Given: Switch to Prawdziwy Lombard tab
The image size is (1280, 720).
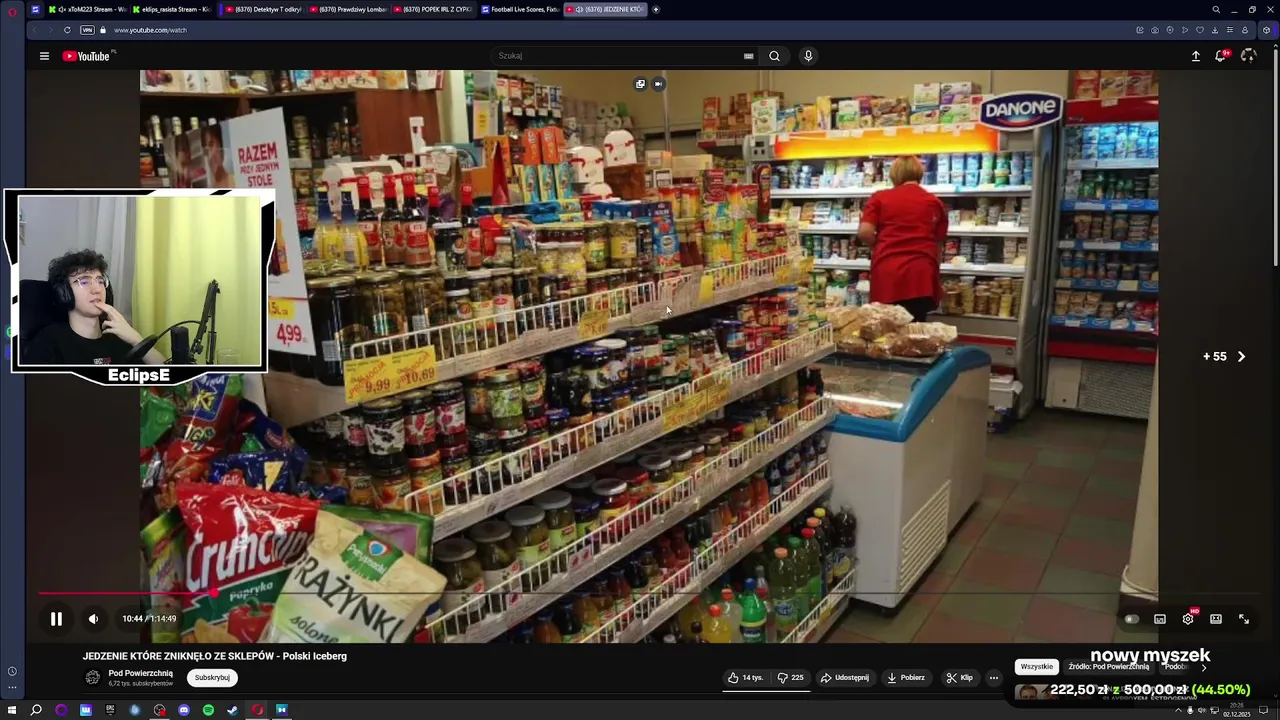Looking at the screenshot, I should point(347,9).
